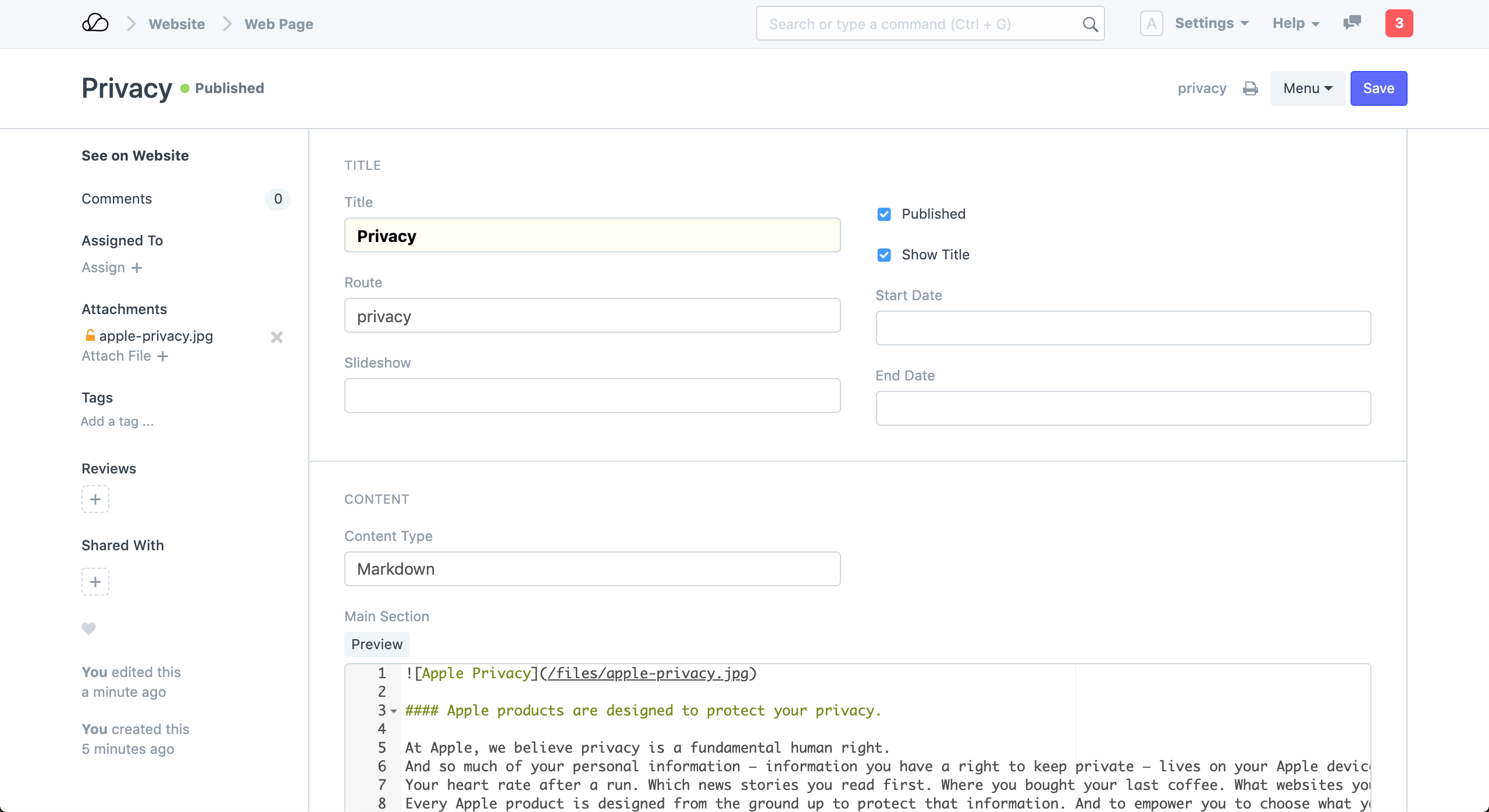Remove the apple-privacy.jpg attachment
This screenshot has width=1489, height=812.
[277, 337]
